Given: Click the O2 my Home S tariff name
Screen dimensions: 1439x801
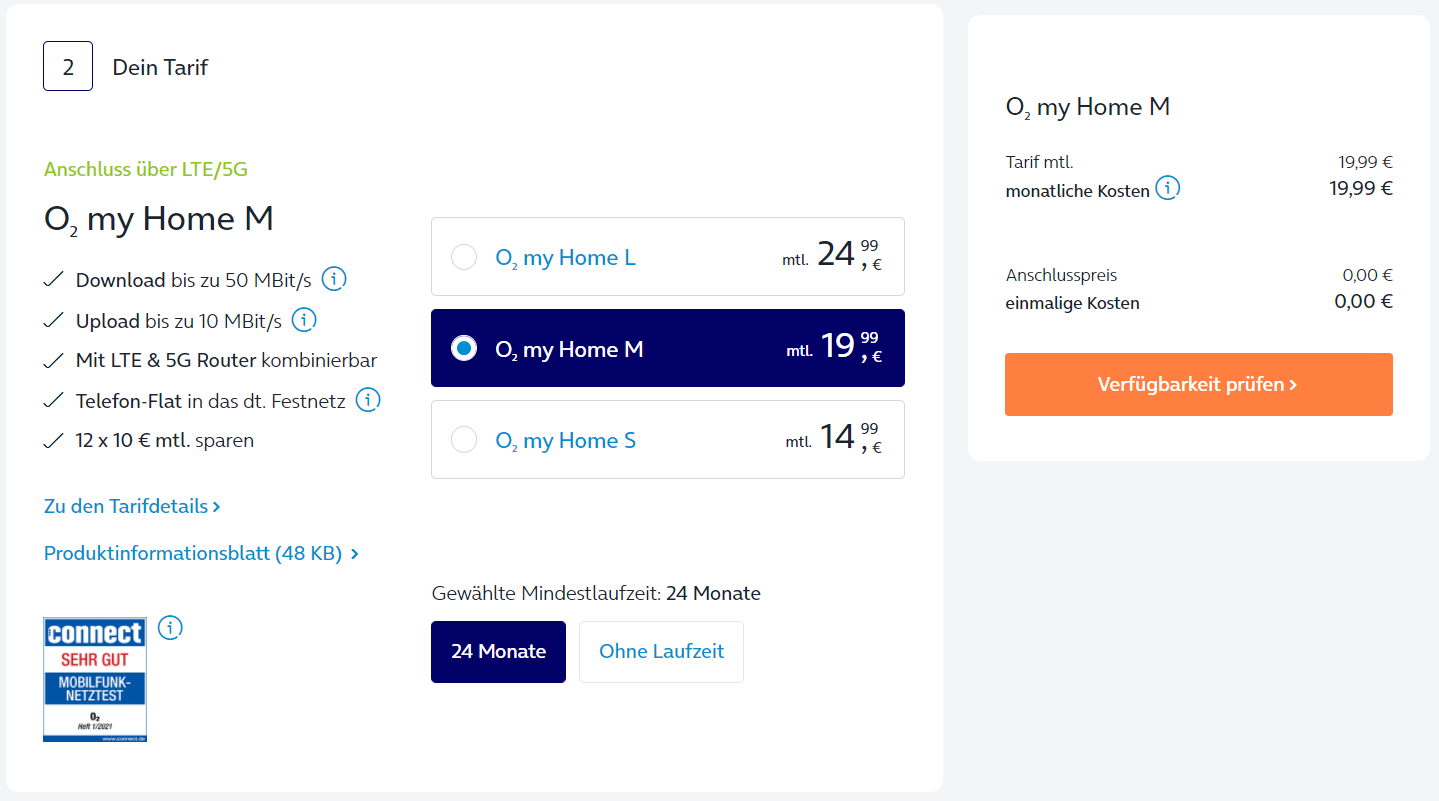Looking at the screenshot, I should click(565, 440).
